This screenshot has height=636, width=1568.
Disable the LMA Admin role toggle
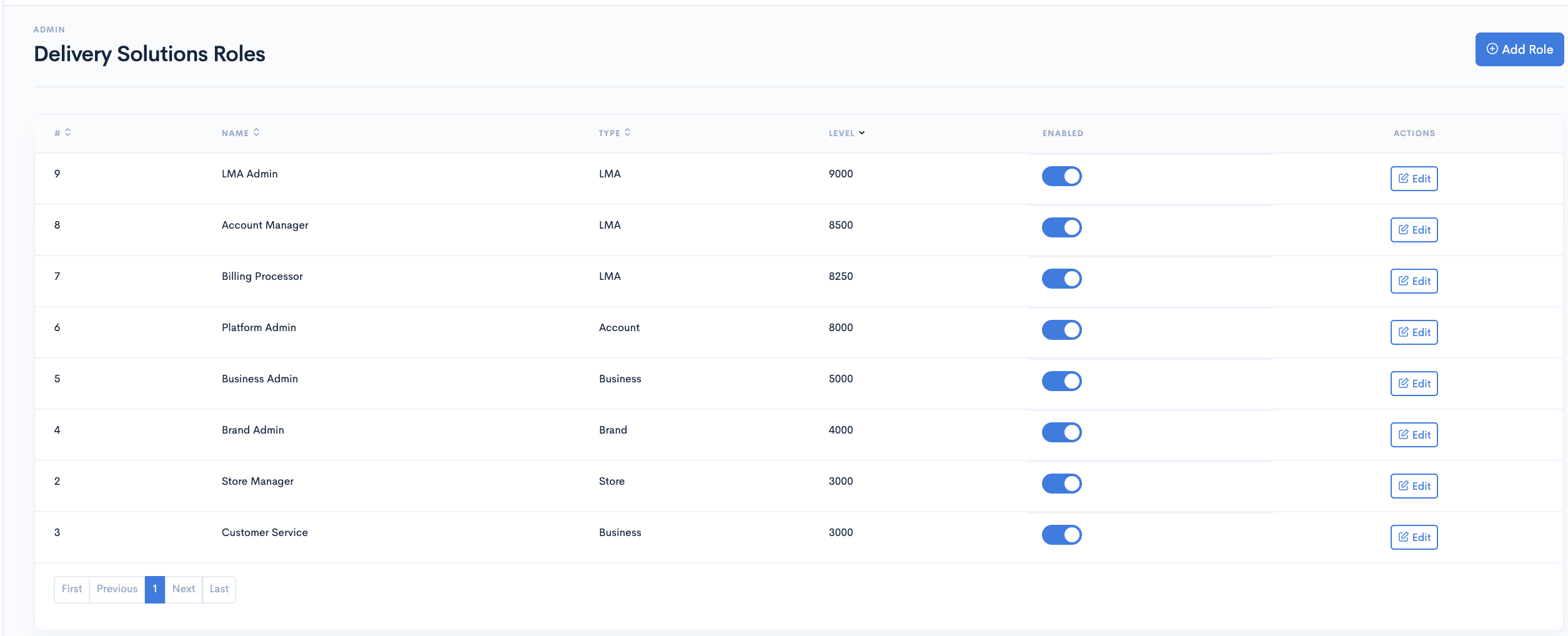pos(1061,176)
